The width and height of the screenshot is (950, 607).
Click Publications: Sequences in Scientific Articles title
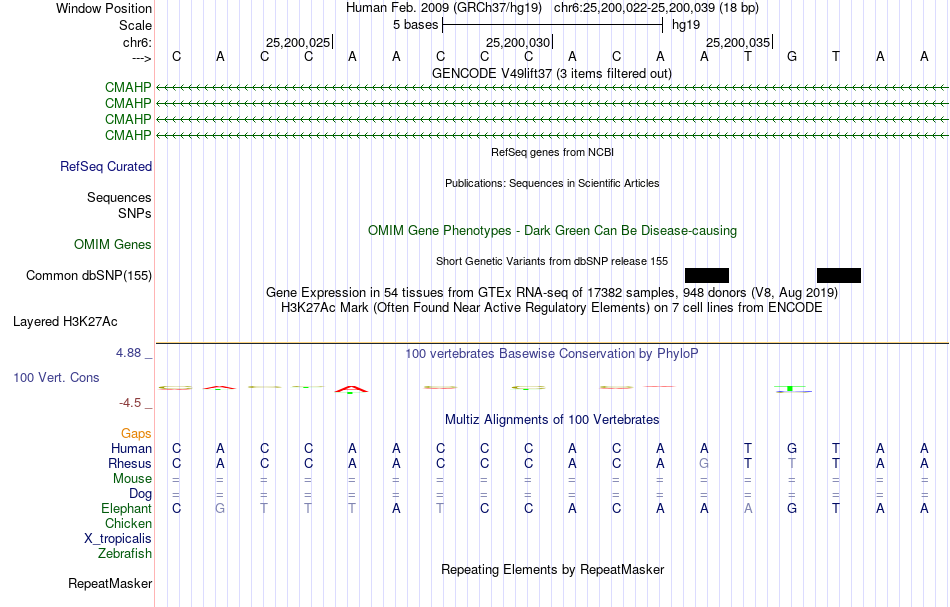[x=552, y=184]
